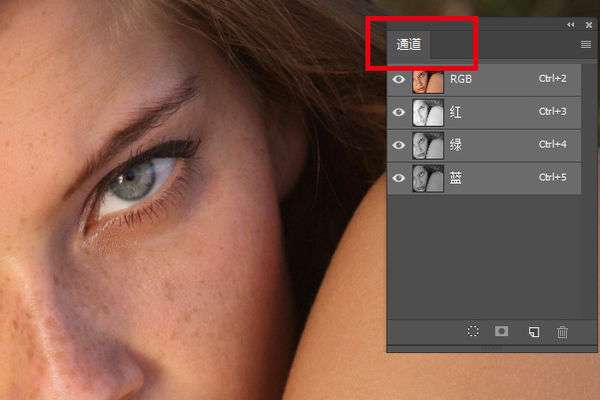Open the Channels panel menu icon
The width and height of the screenshot is (600, 400).
(x=586, y=45)
